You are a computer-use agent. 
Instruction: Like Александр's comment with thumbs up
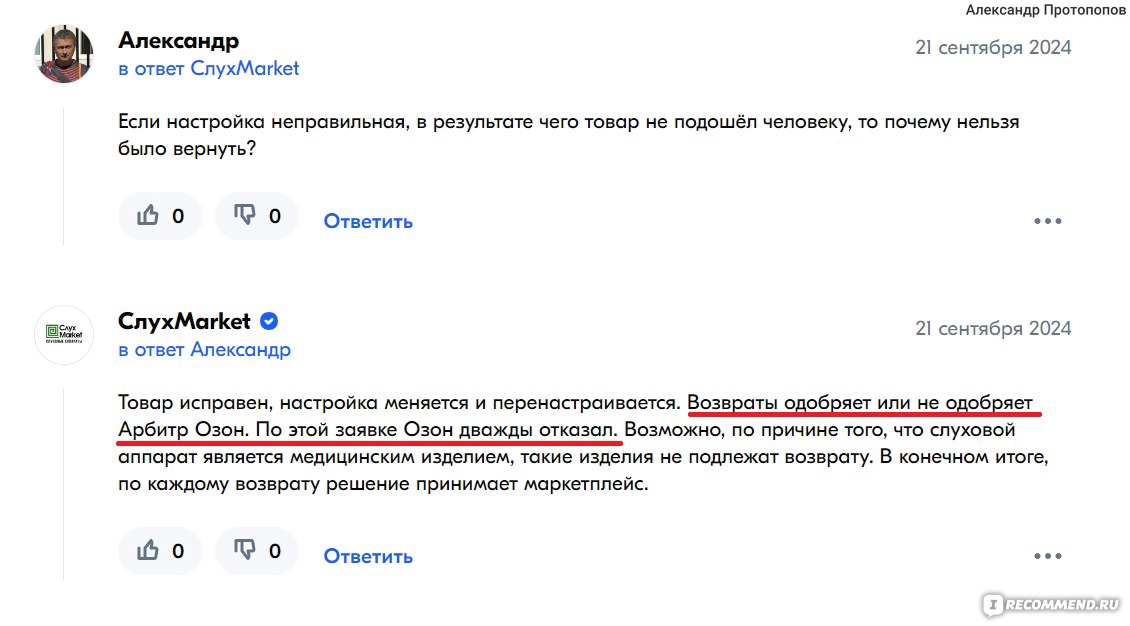(160, 215)
